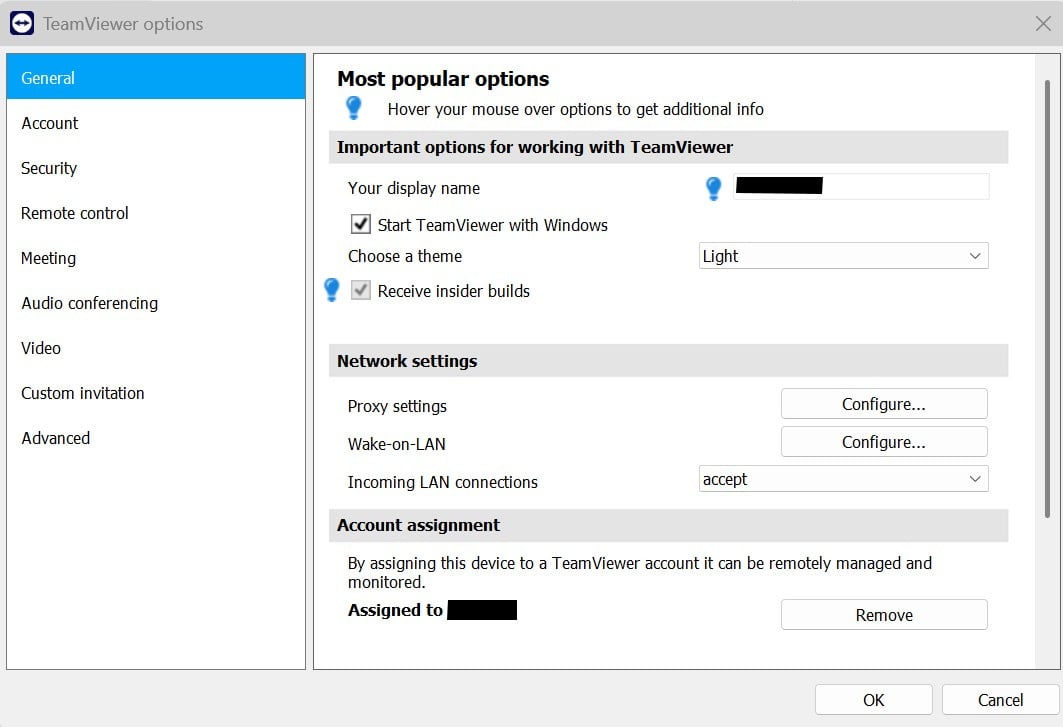Confirm options with OK button
The width and height of the screenshot is (1063, 727).
(x=873, y=700)
